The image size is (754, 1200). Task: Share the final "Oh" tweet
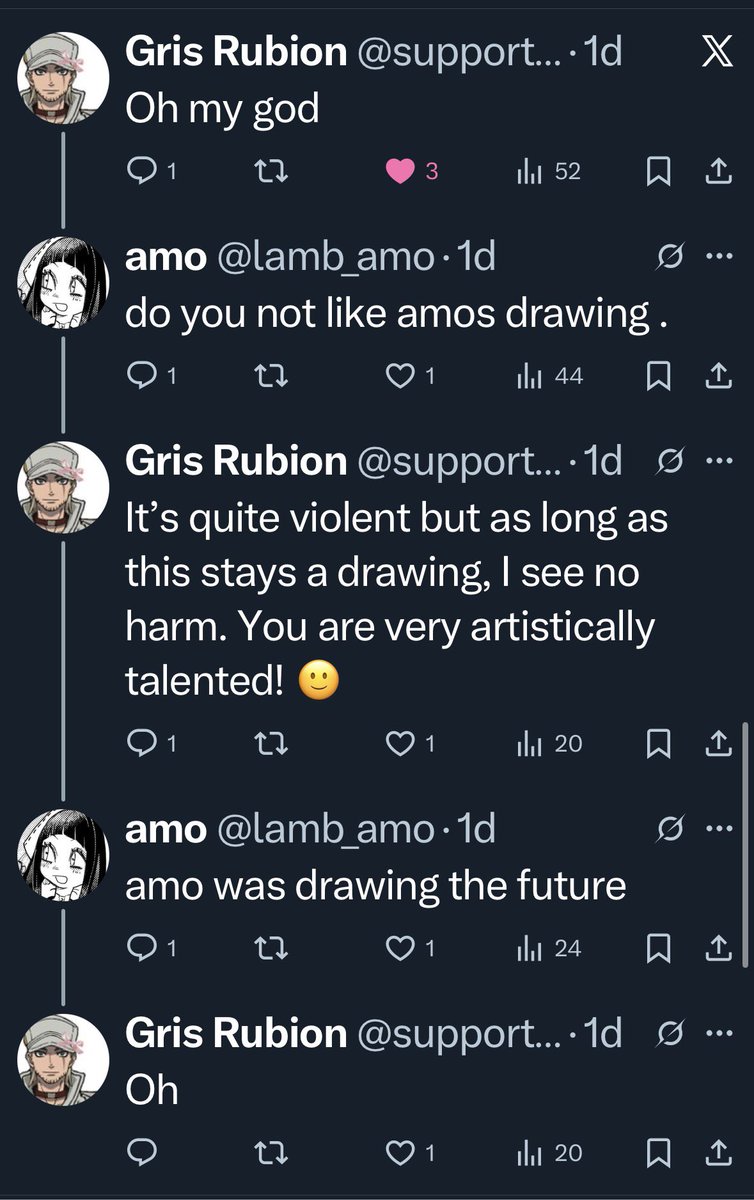pyautogui.click(x=716, y=1153)
